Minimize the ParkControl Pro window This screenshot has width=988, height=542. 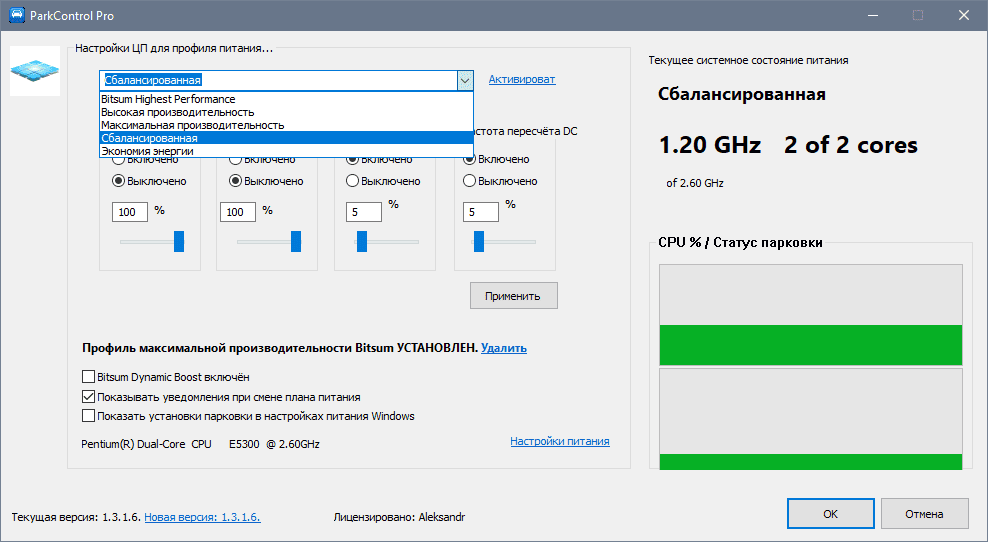tap(873, 15)
